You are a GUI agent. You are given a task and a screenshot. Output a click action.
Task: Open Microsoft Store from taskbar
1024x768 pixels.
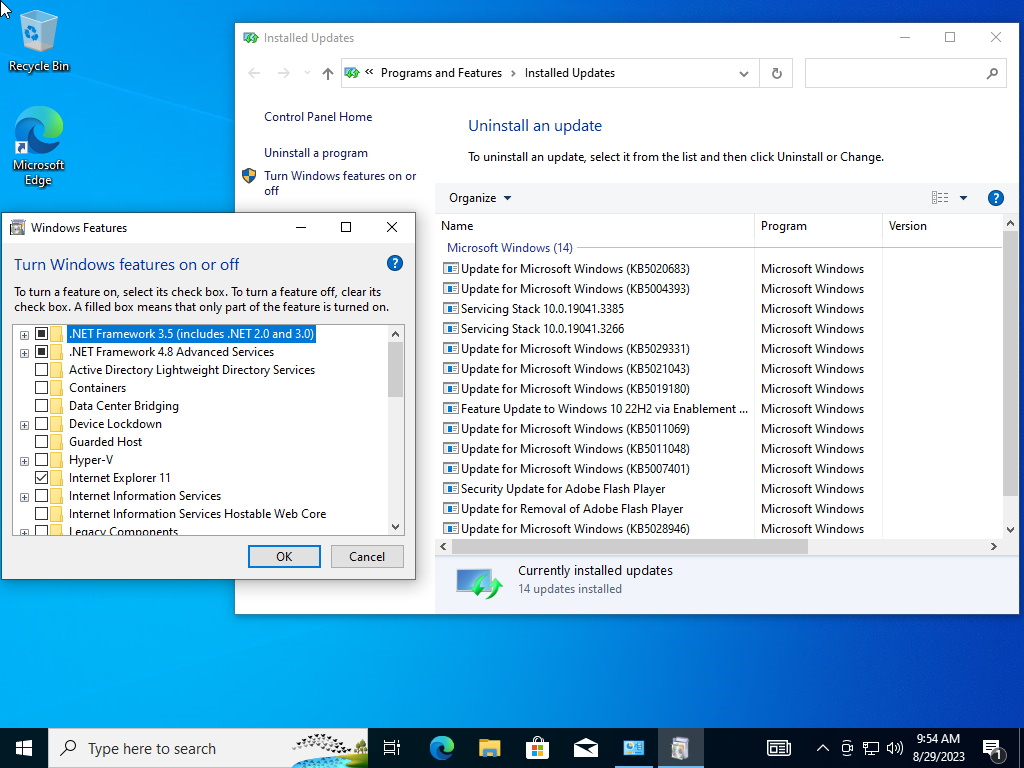(537, 748)
